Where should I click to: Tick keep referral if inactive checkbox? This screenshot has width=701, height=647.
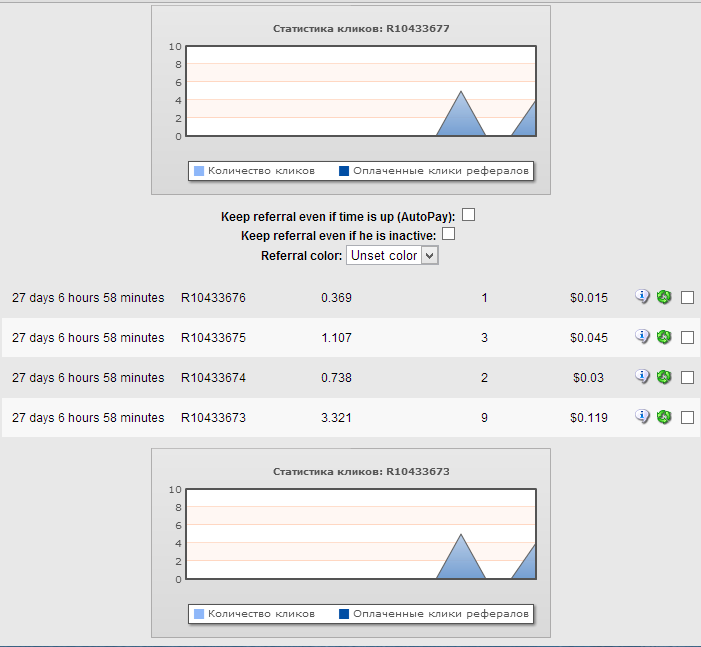[449, 234]
